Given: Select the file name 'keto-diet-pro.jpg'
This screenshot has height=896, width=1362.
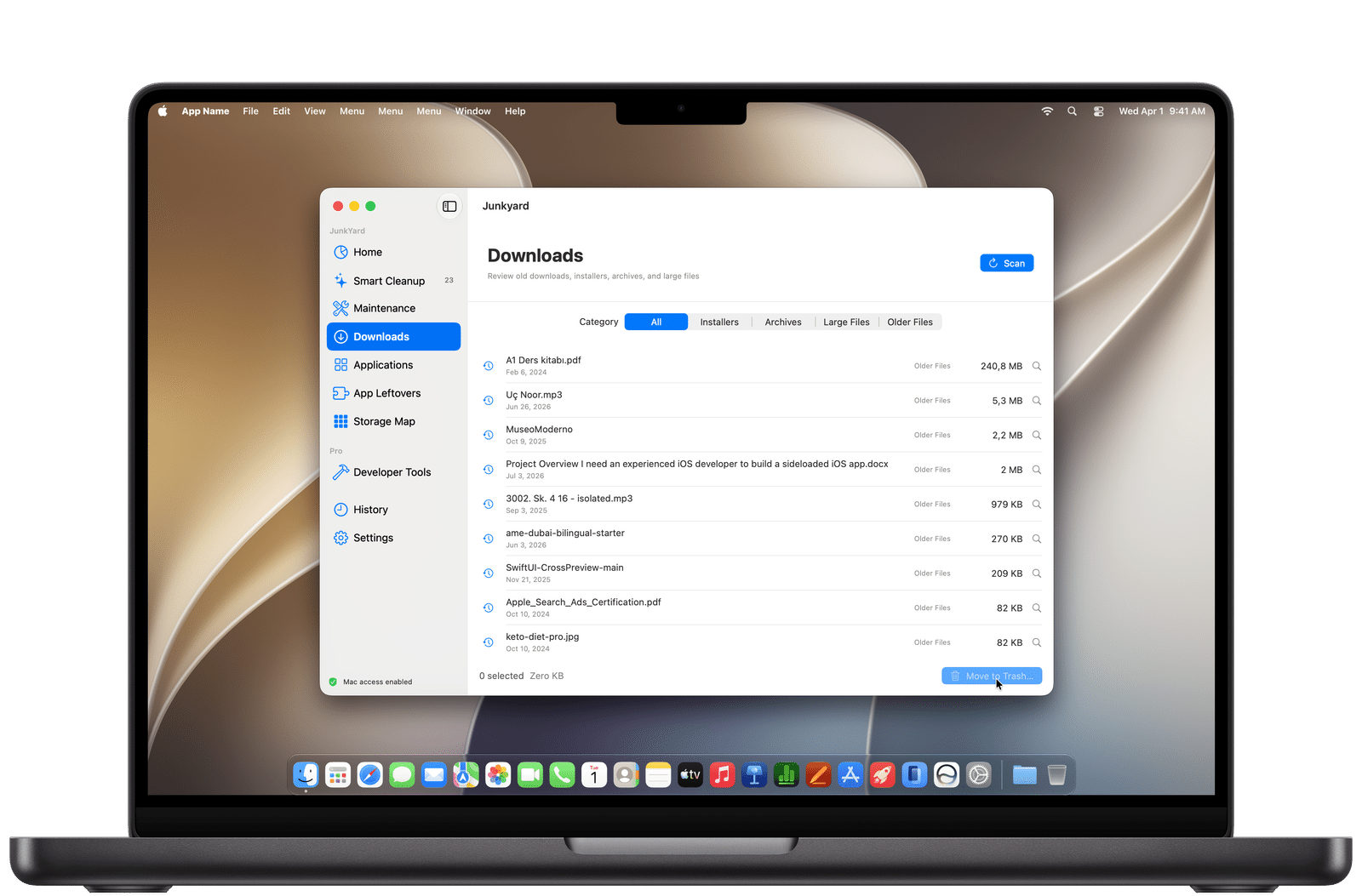Looking at the screenshot, I should pyautogui.click(x=542, y=636).
